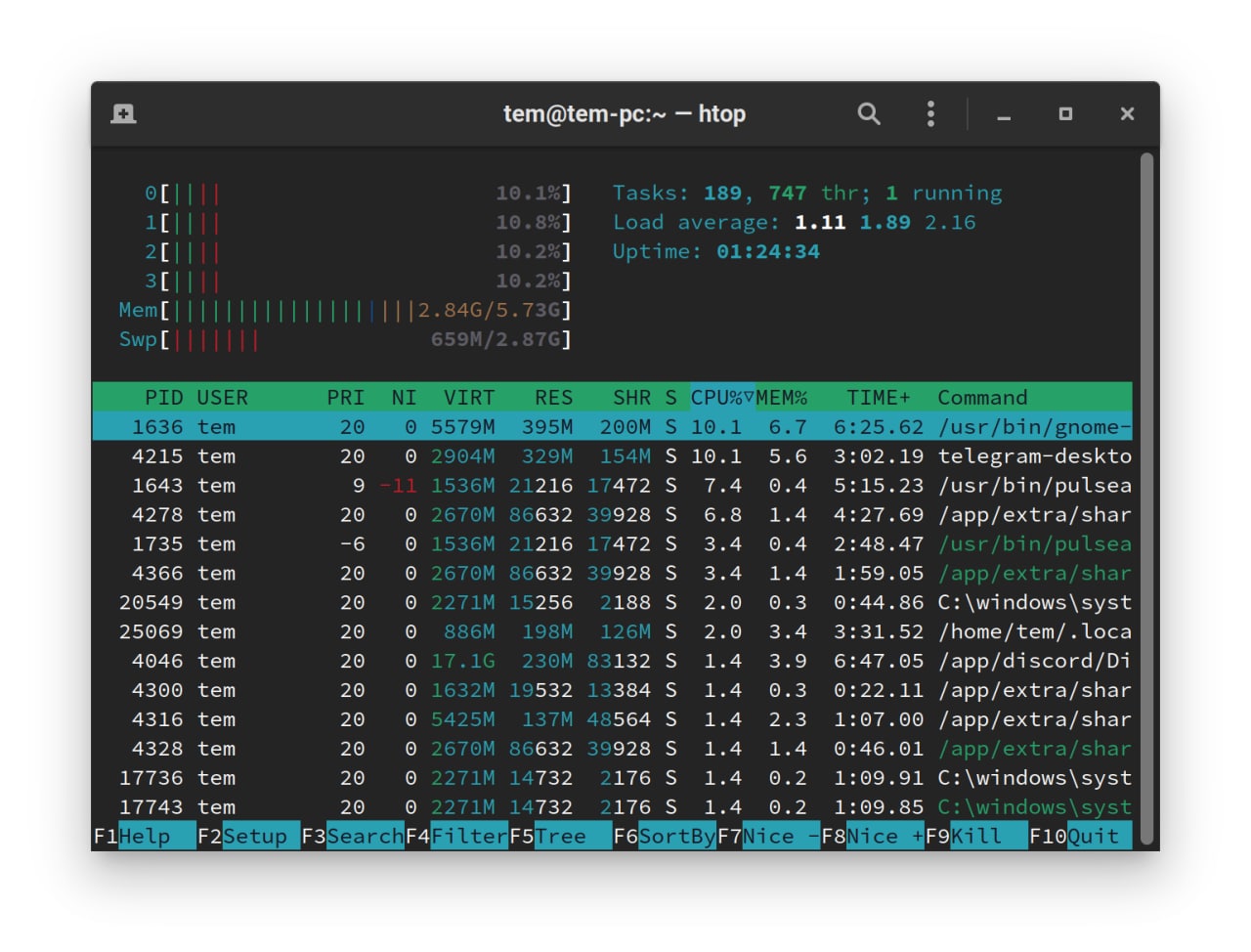Sort by PID column header
The height and width of the screenshot is (952, 1251).
tap(163, 398)
